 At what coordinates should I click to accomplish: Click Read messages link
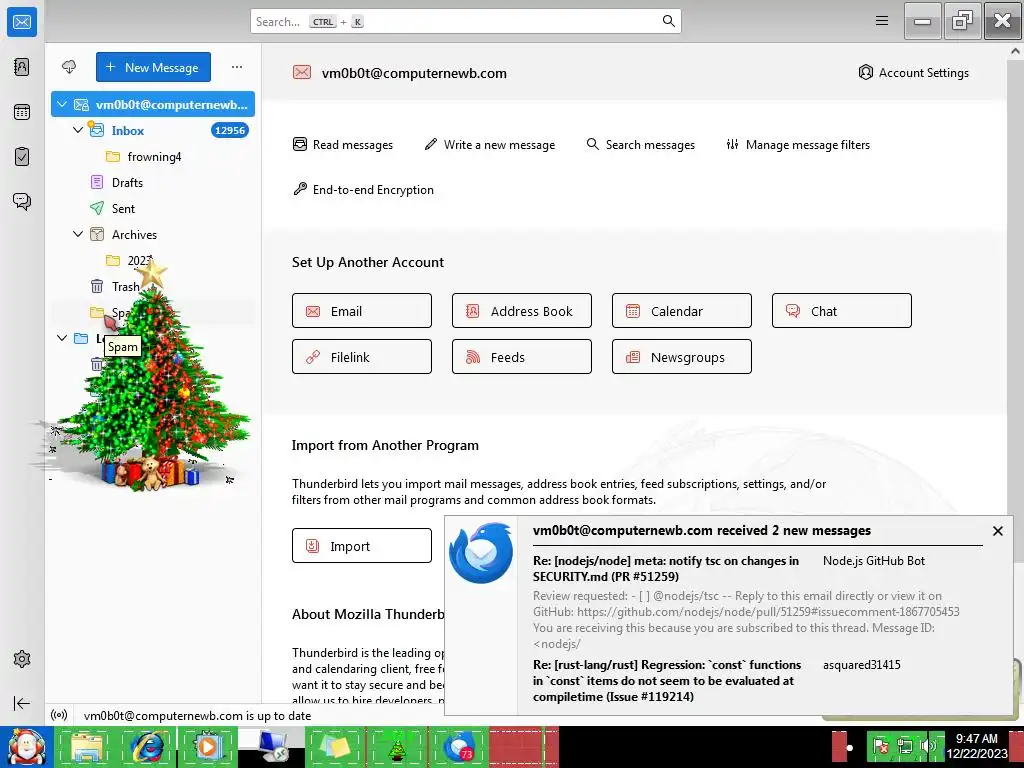(x=343, y=144)
